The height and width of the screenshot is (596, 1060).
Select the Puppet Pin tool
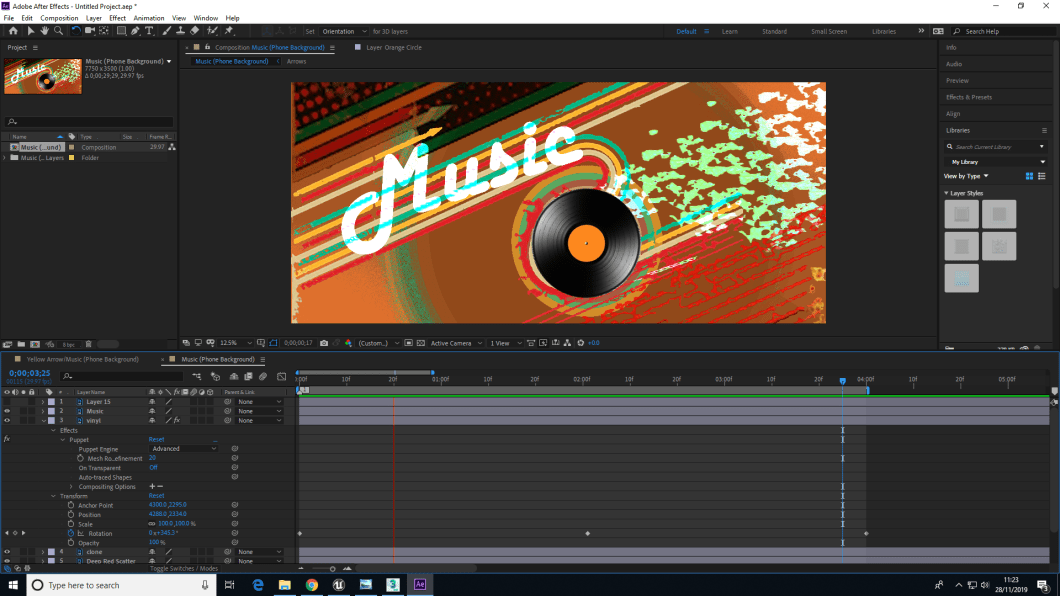pyautogui.click(x=229, y=30)
